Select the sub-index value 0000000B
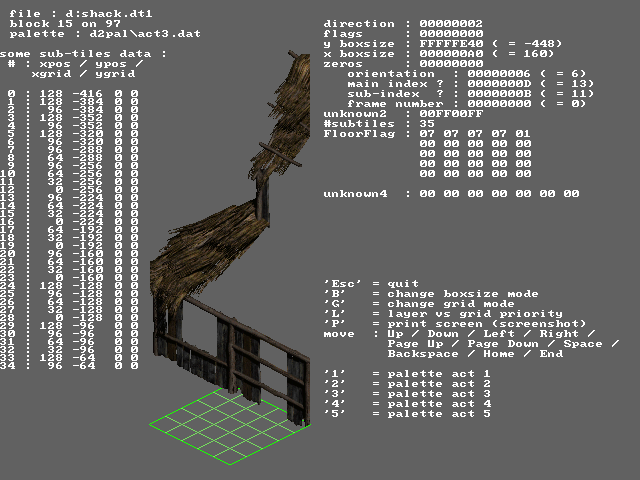 (x=499, y=94)
